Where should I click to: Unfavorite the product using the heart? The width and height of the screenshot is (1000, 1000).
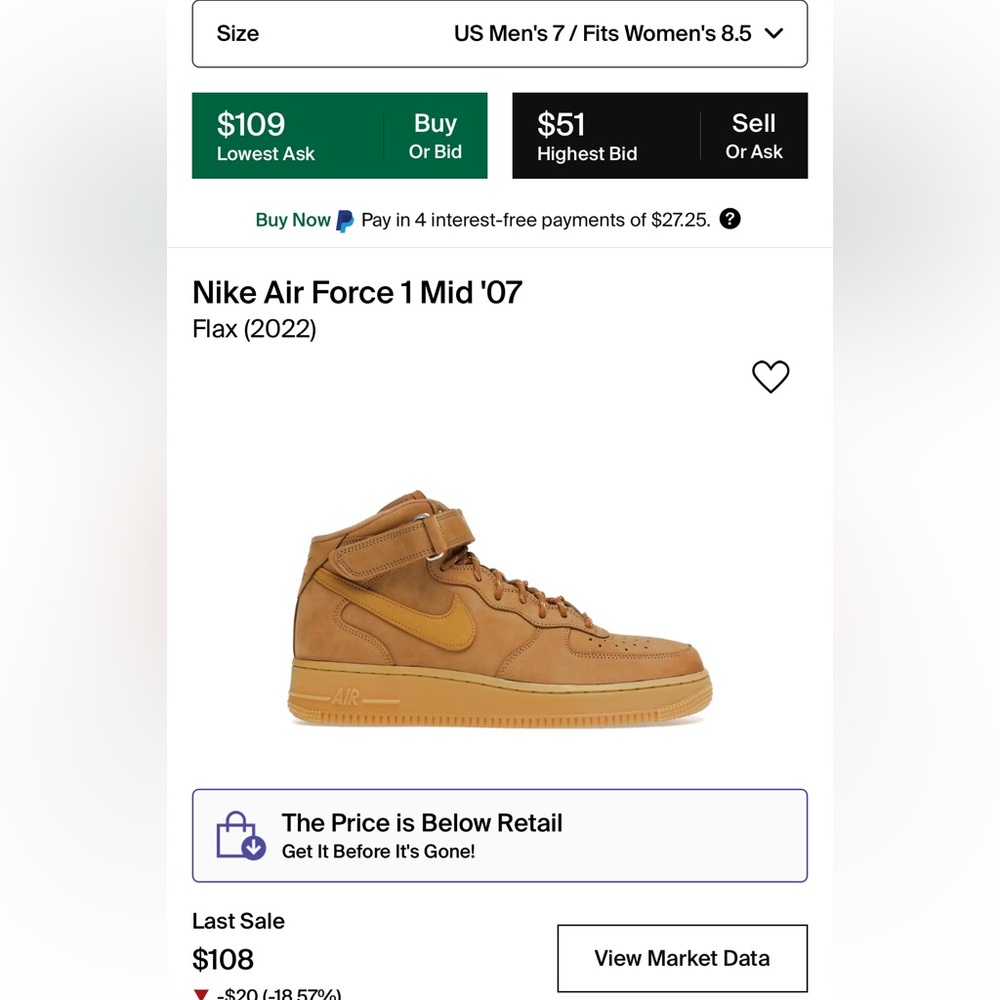click(x=770, y=377)
